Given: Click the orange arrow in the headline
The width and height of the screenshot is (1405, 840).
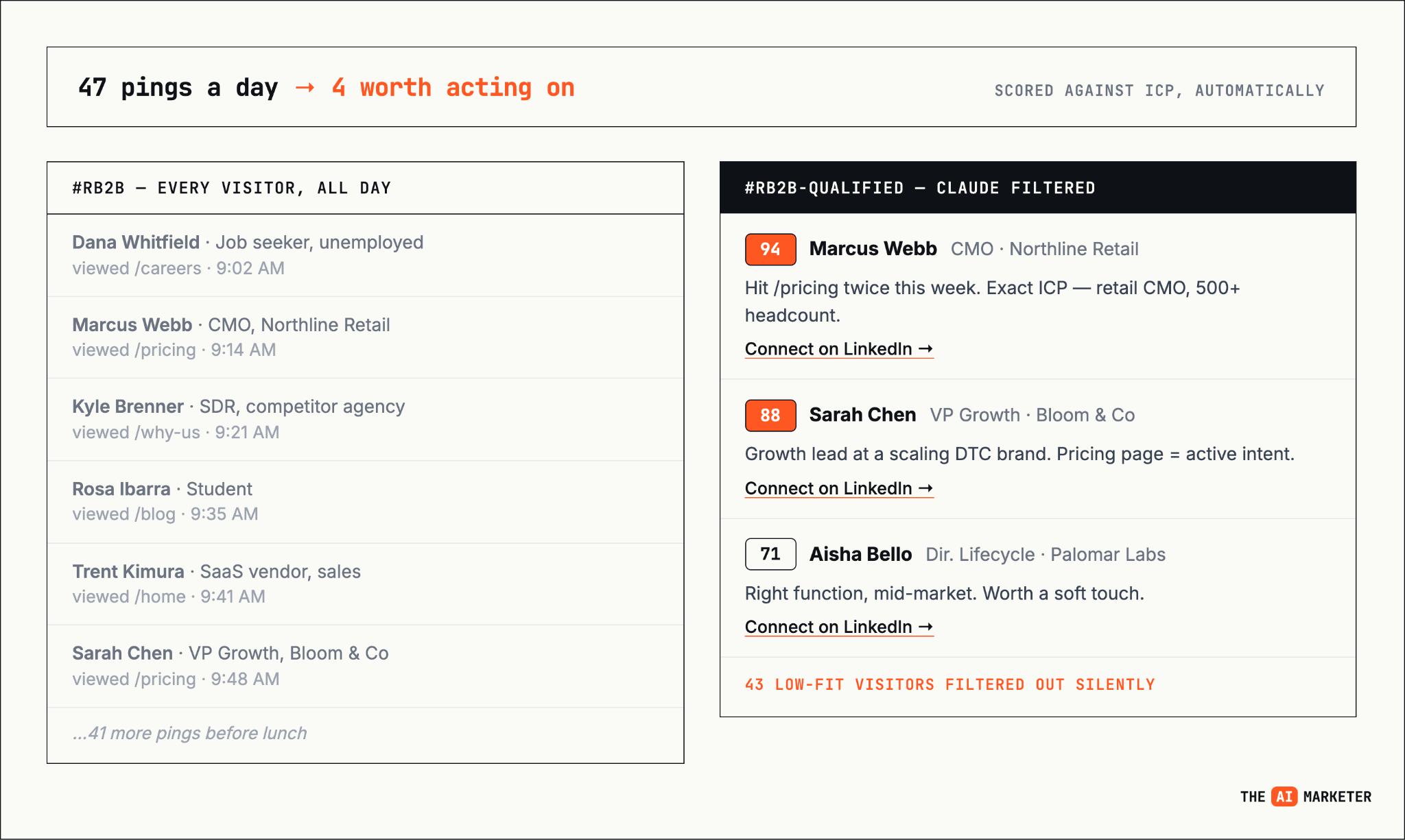Looking at the screenshot, I should (x=305, y=88).
